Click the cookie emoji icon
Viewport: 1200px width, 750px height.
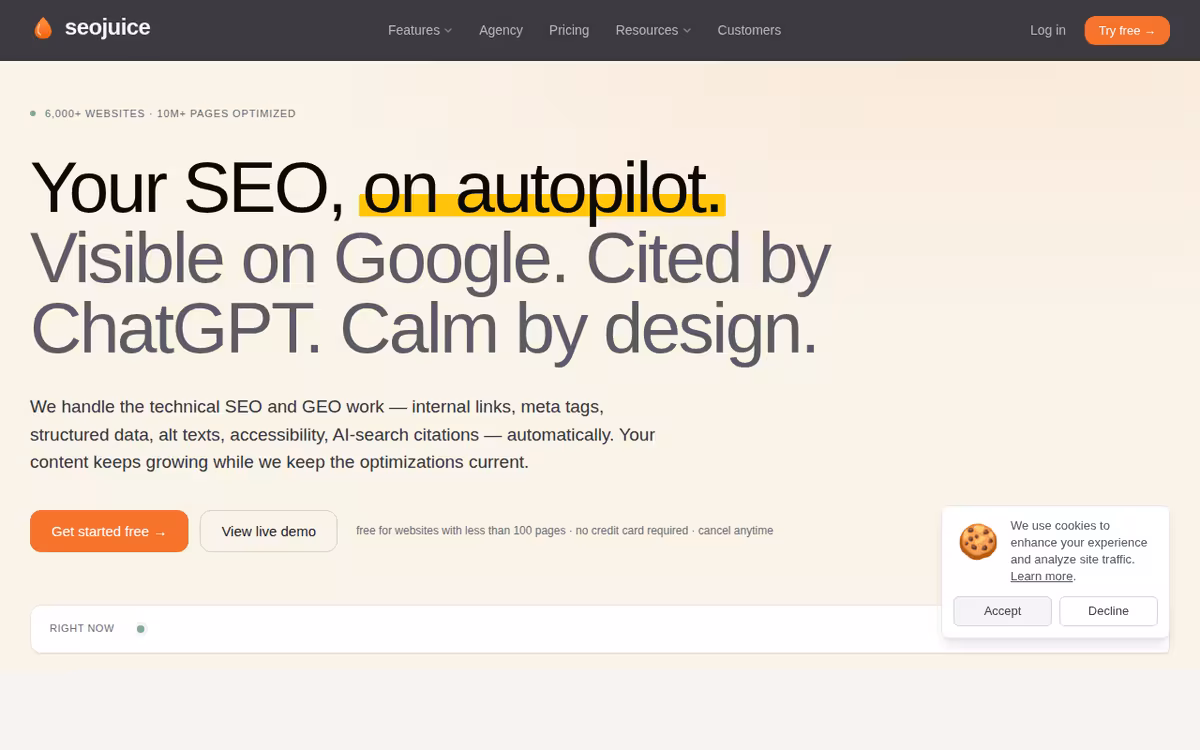[x=978, y=541]
